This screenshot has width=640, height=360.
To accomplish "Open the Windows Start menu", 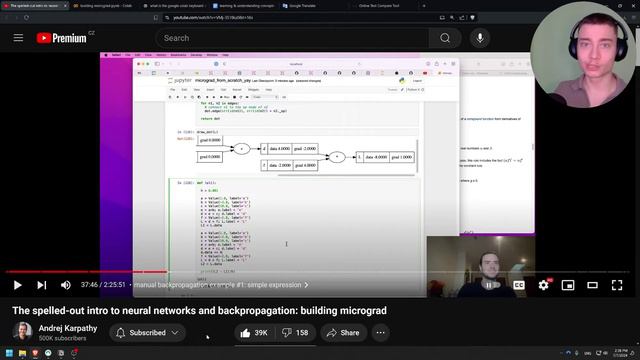I will point(9,353).
